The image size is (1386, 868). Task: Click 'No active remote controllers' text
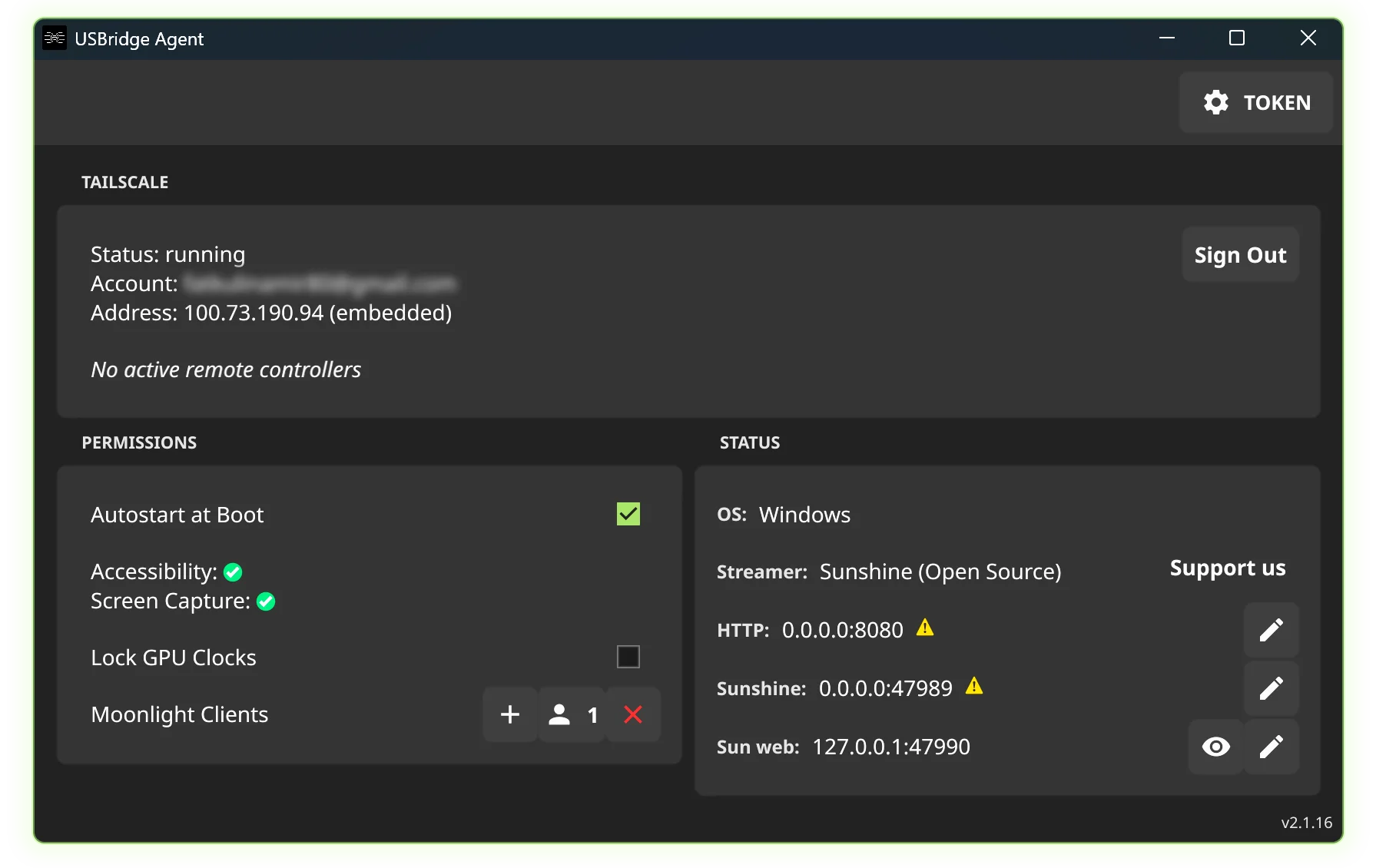tap(226, 370)
